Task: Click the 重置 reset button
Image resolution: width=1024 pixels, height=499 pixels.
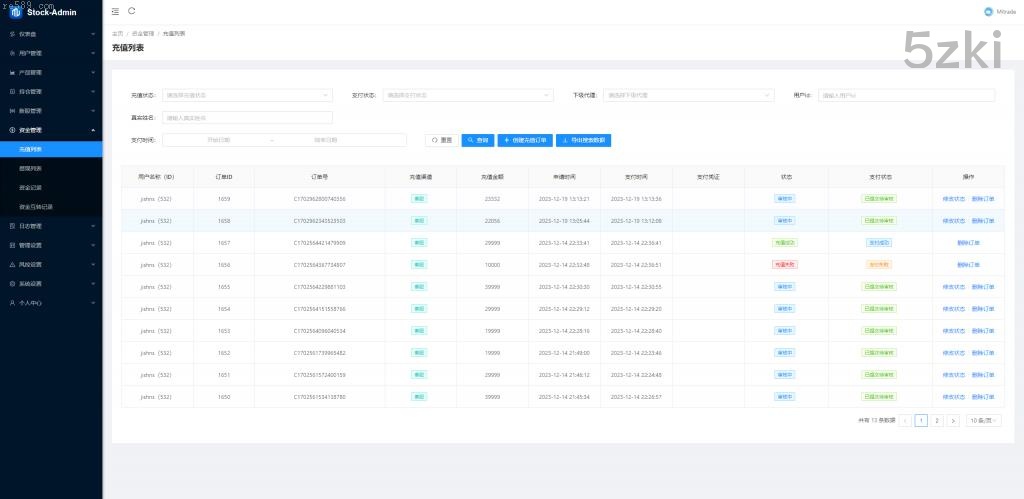Action: coord(441,140)
